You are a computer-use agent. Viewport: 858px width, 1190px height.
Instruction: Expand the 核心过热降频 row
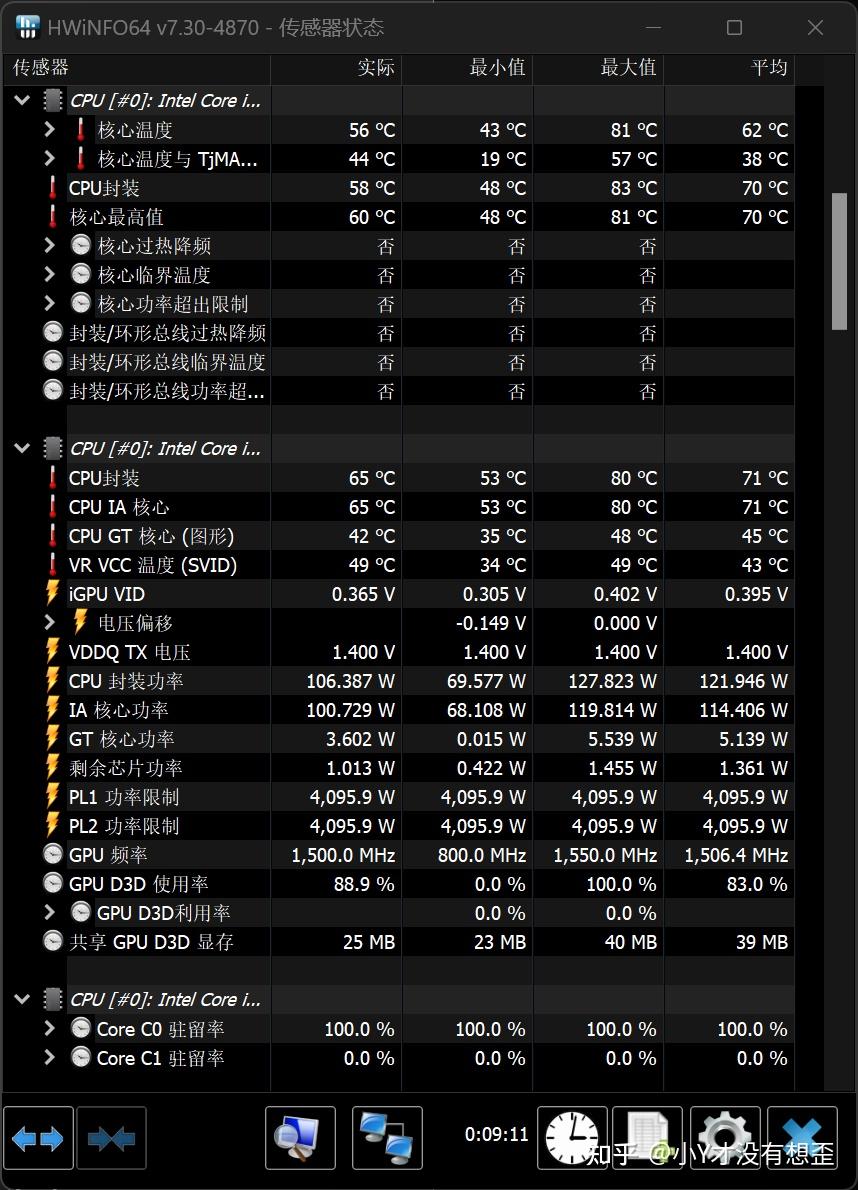(50, 245)
